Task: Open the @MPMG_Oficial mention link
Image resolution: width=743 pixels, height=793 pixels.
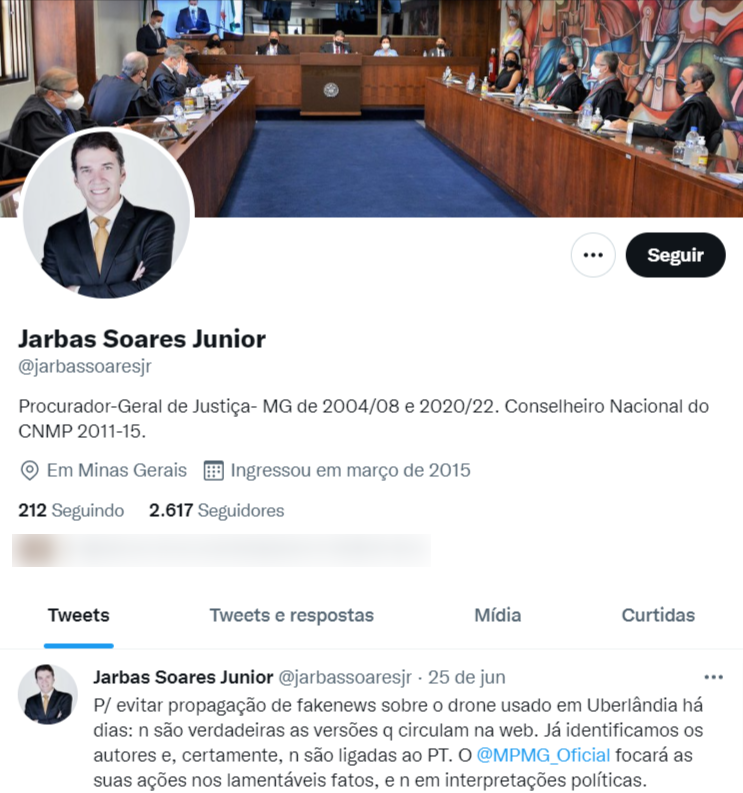Action: (x=543, y=755)
